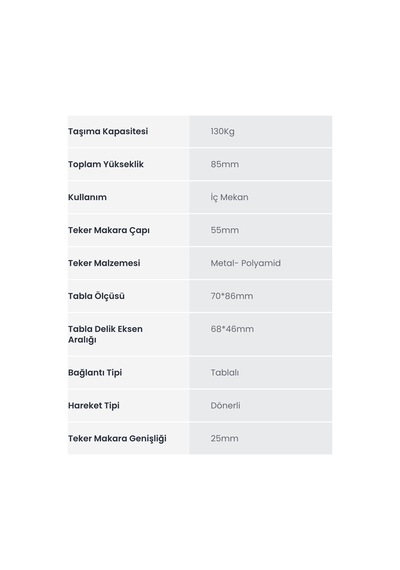The image size is (400, 570).
Task: Select the 70*86mm value
Action: pos(232,296)
